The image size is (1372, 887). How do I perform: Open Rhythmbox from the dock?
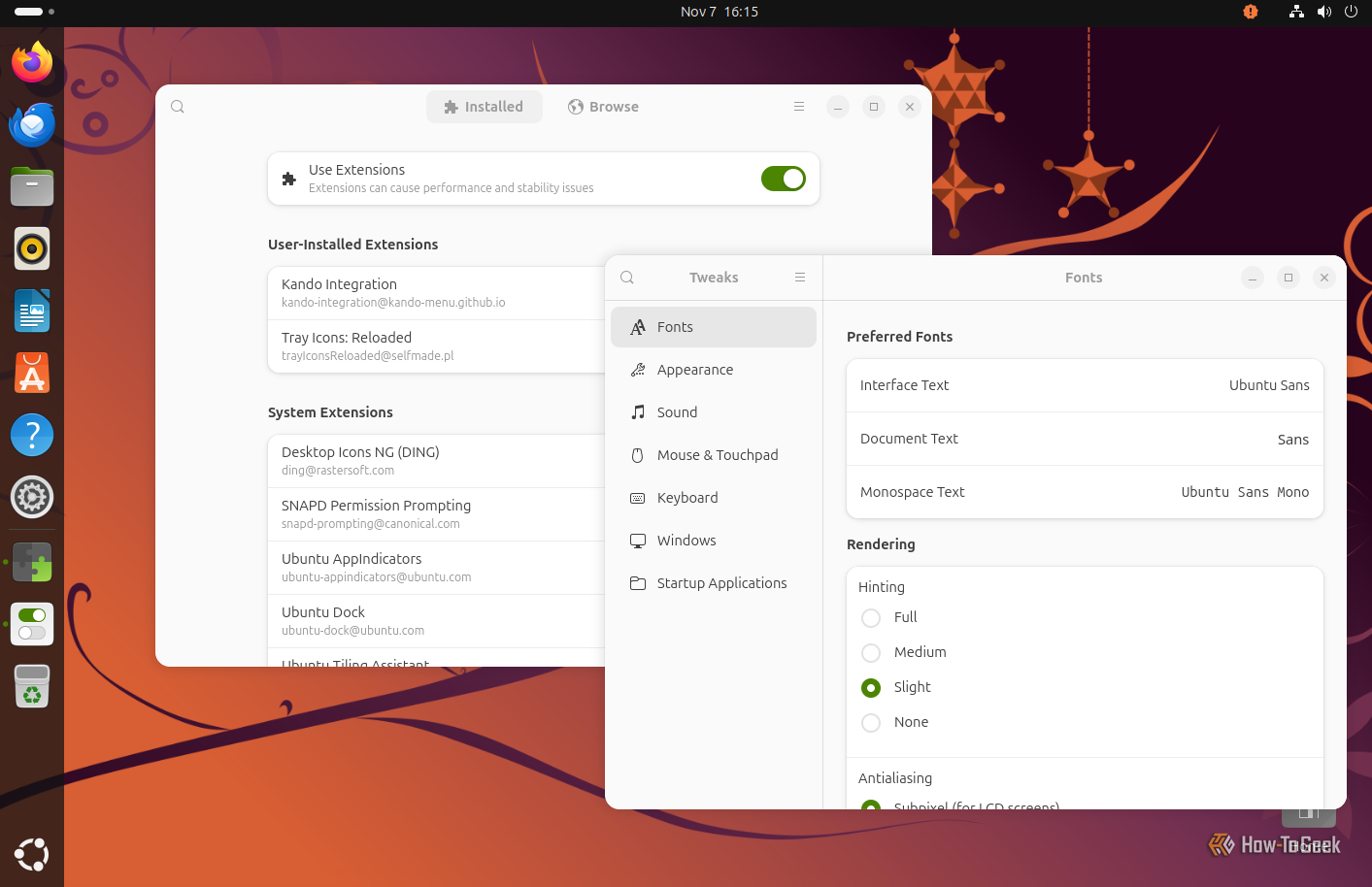pyautogui.click(x=32, y=249)
